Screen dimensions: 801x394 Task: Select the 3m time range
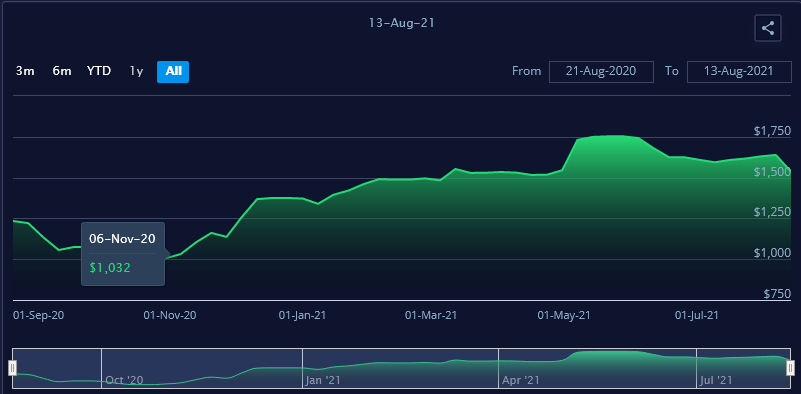[25, 72]
